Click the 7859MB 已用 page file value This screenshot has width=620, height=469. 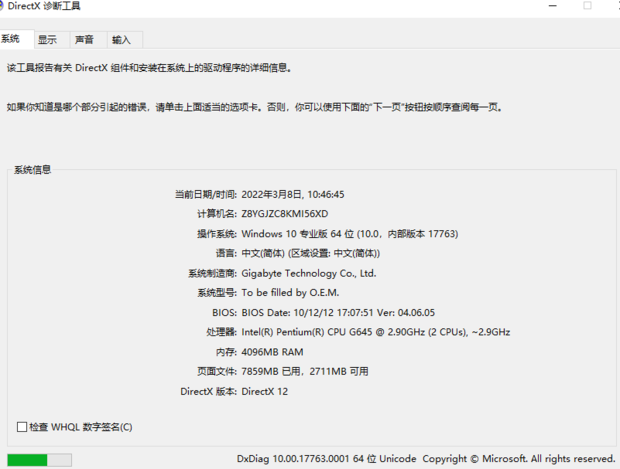tap(271, 371)
